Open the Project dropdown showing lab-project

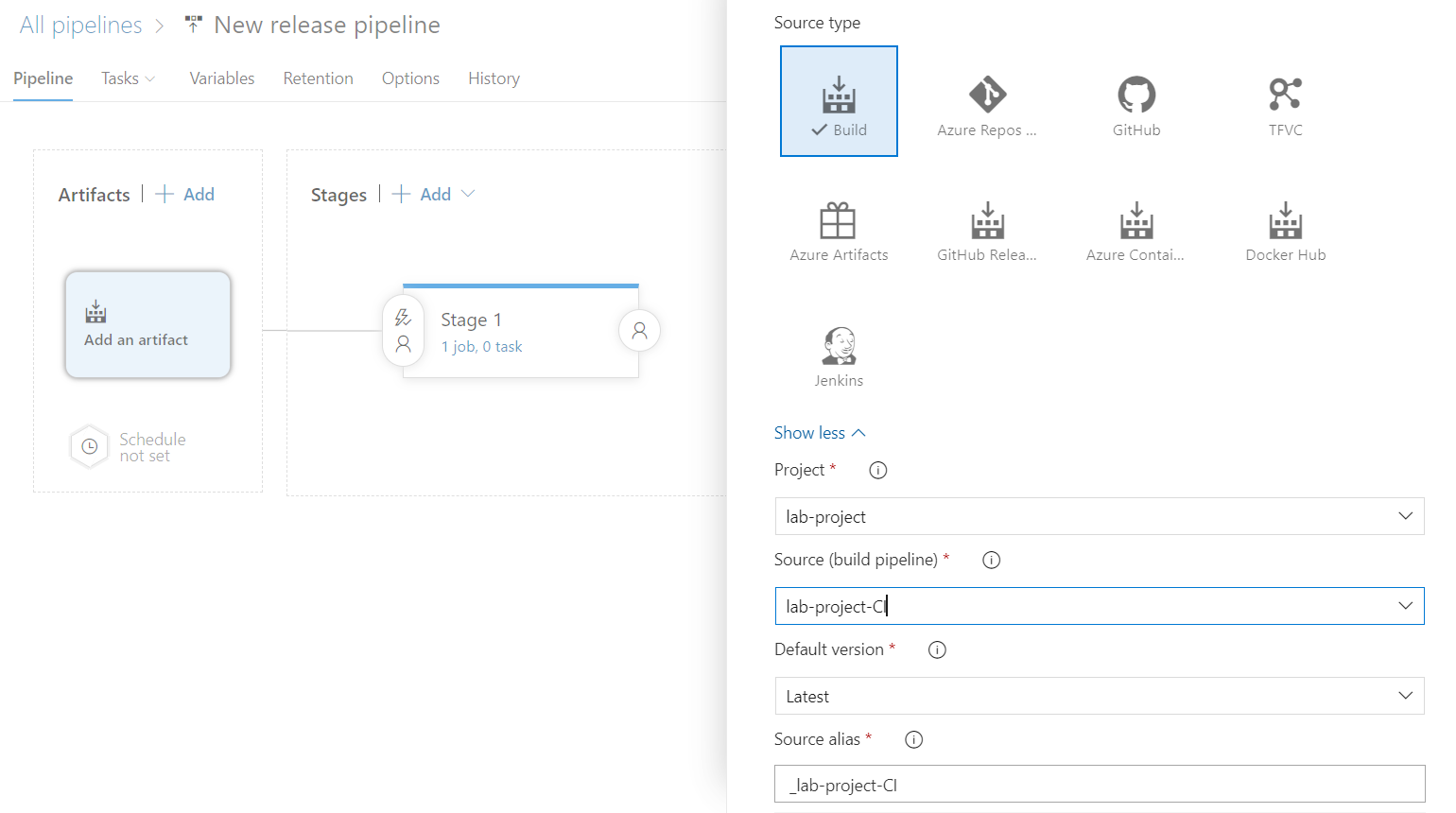click(x=1099, y=516)
